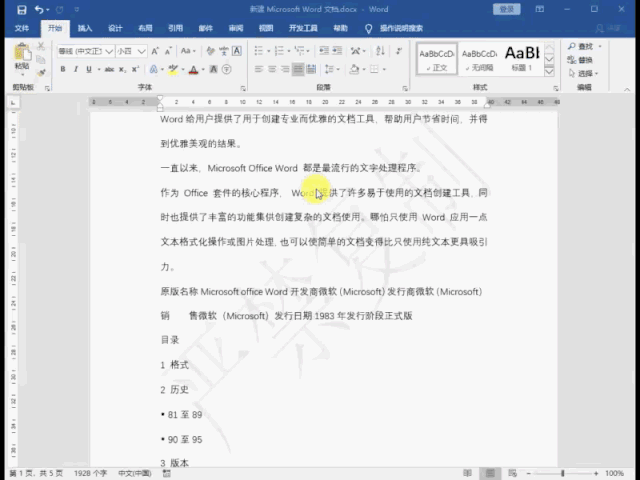Screen dimensions: 640x480
Task: Open the underline style dropdown arrow
Action: pos(98,69)
